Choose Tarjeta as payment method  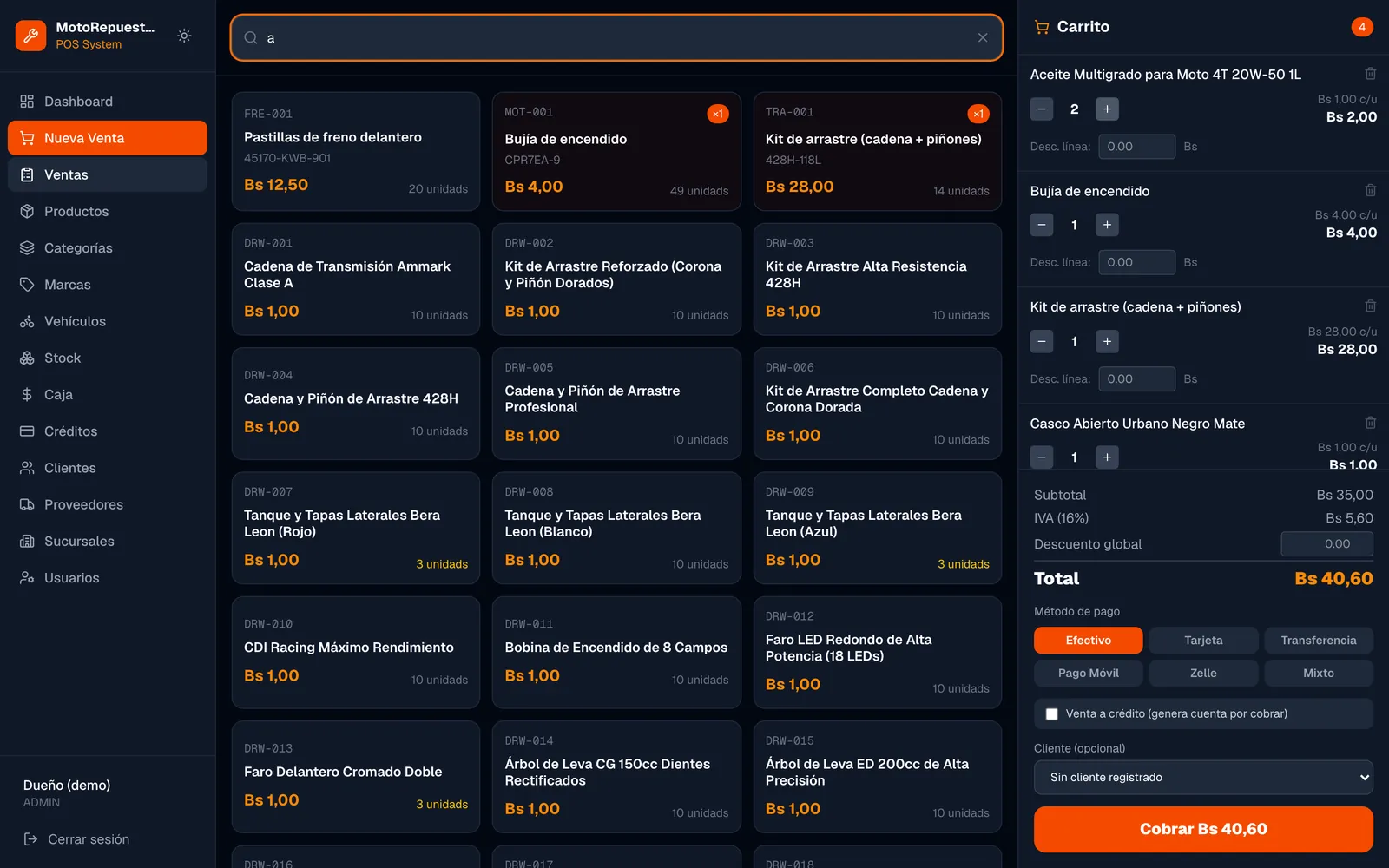(x=1203, y=641)
